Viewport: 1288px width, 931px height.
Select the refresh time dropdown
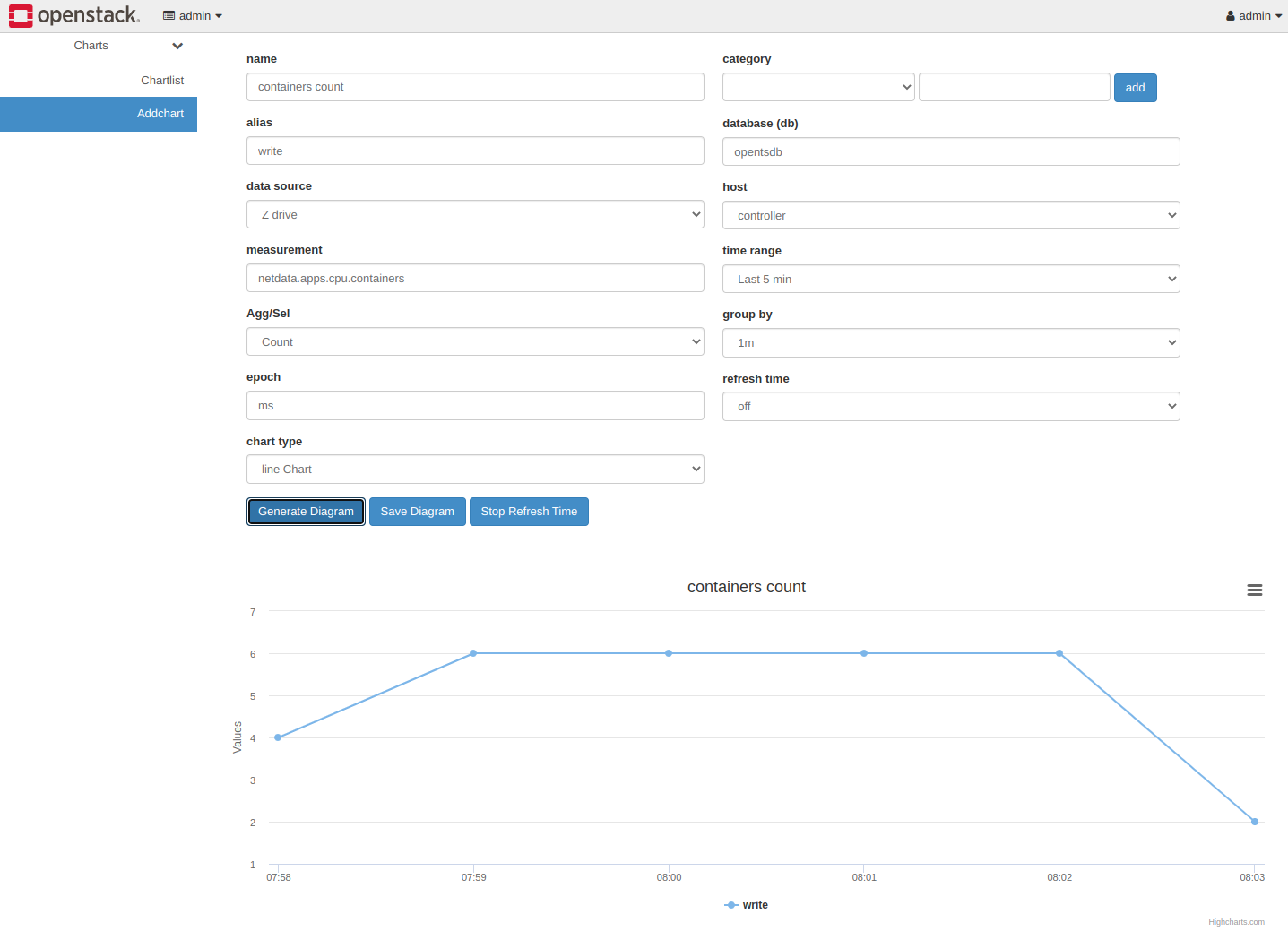950,407
